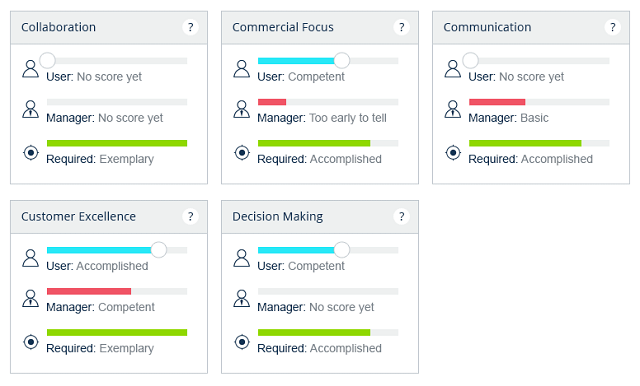Open help for the Customer Excellence card
Screen dimensions: 640x386
tap(190, 216)
